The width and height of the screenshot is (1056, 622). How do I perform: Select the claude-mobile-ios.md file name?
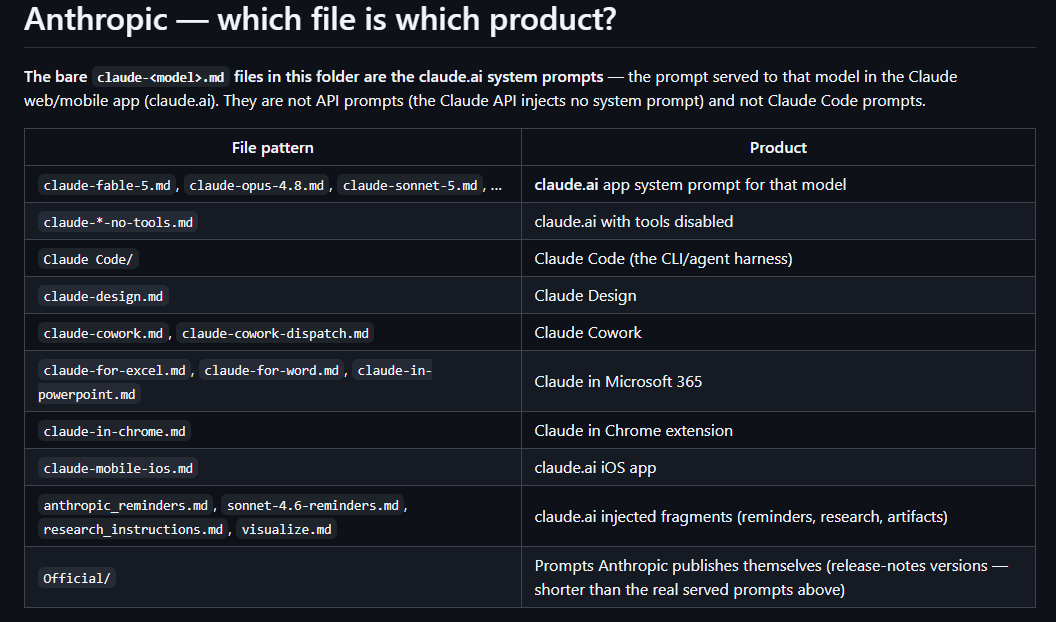118,468
